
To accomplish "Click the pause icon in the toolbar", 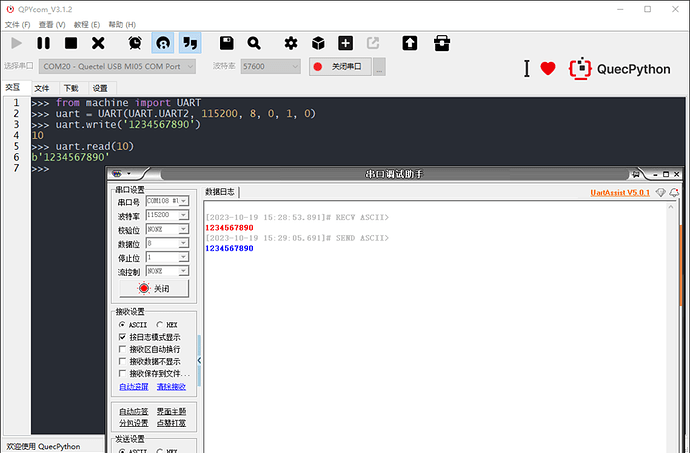I will coord(43,43).
